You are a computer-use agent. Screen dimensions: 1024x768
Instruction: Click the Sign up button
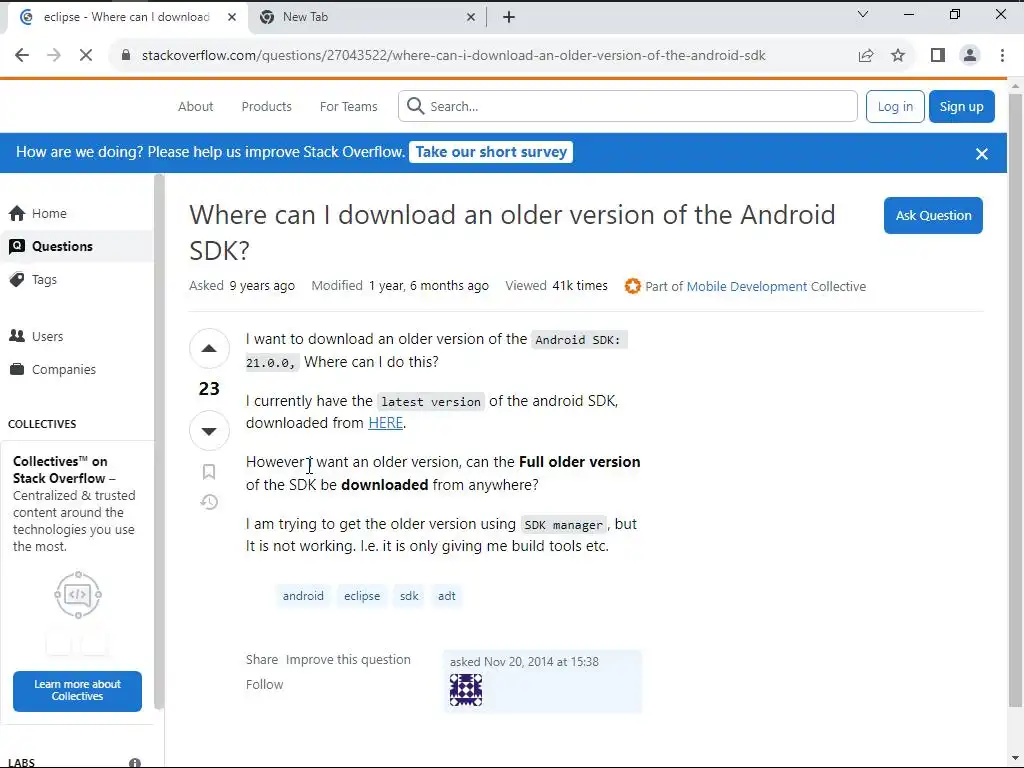coord(961,106)
